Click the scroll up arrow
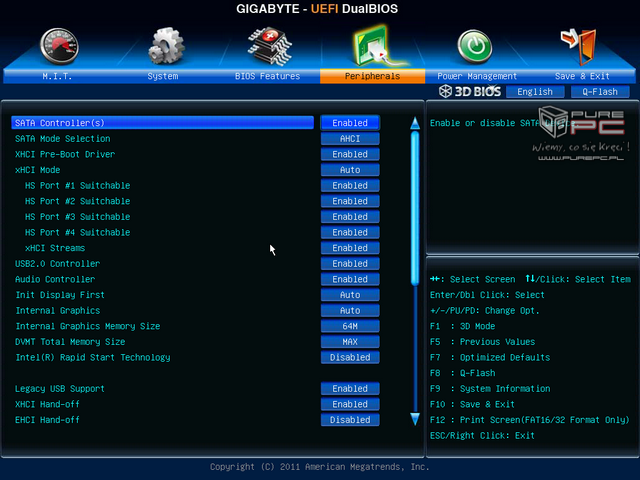This screenshot has height=480, width=640. (x=415, y=123)
